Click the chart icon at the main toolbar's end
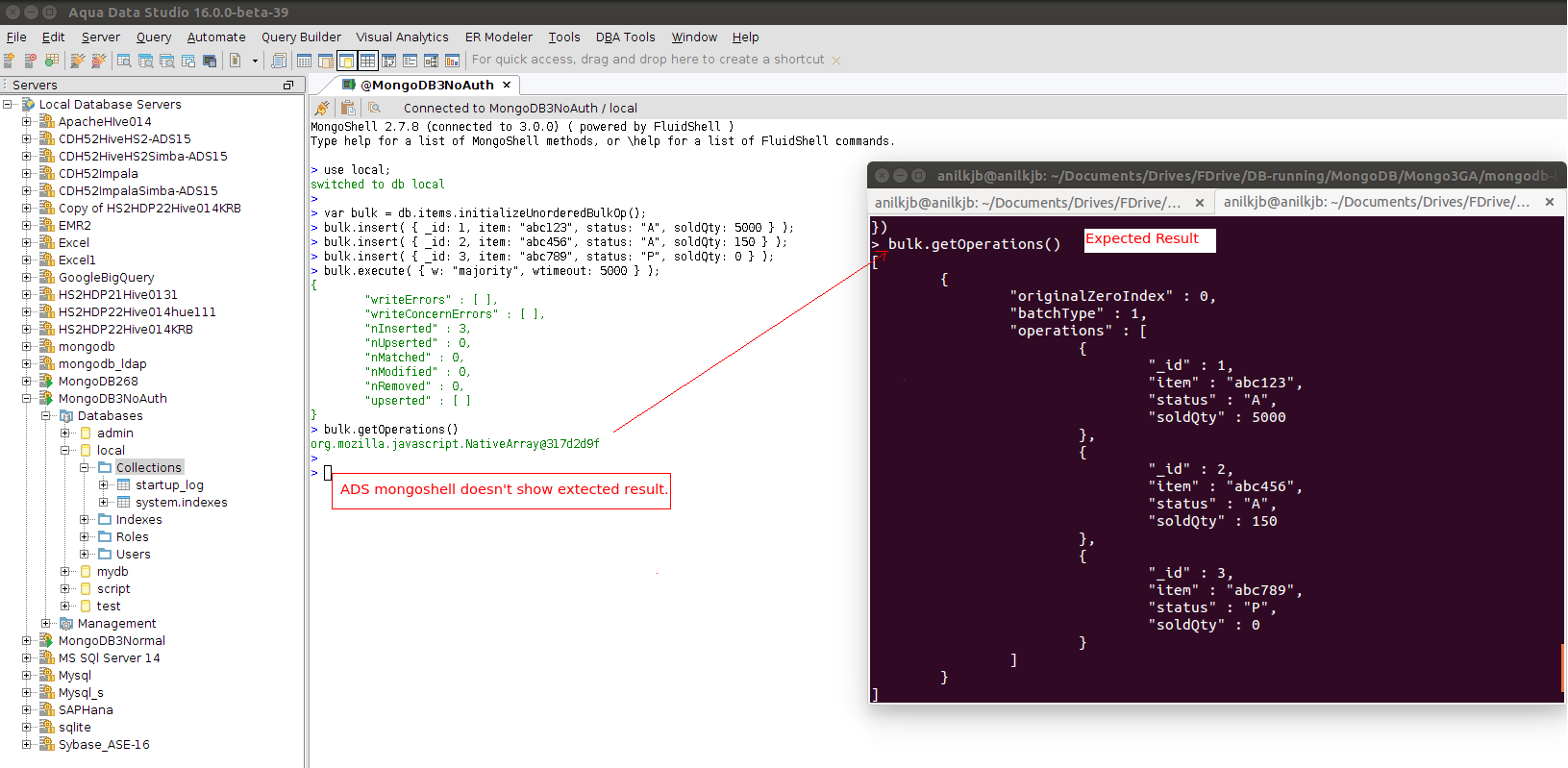1568x768 pixels. click(453, 61)
